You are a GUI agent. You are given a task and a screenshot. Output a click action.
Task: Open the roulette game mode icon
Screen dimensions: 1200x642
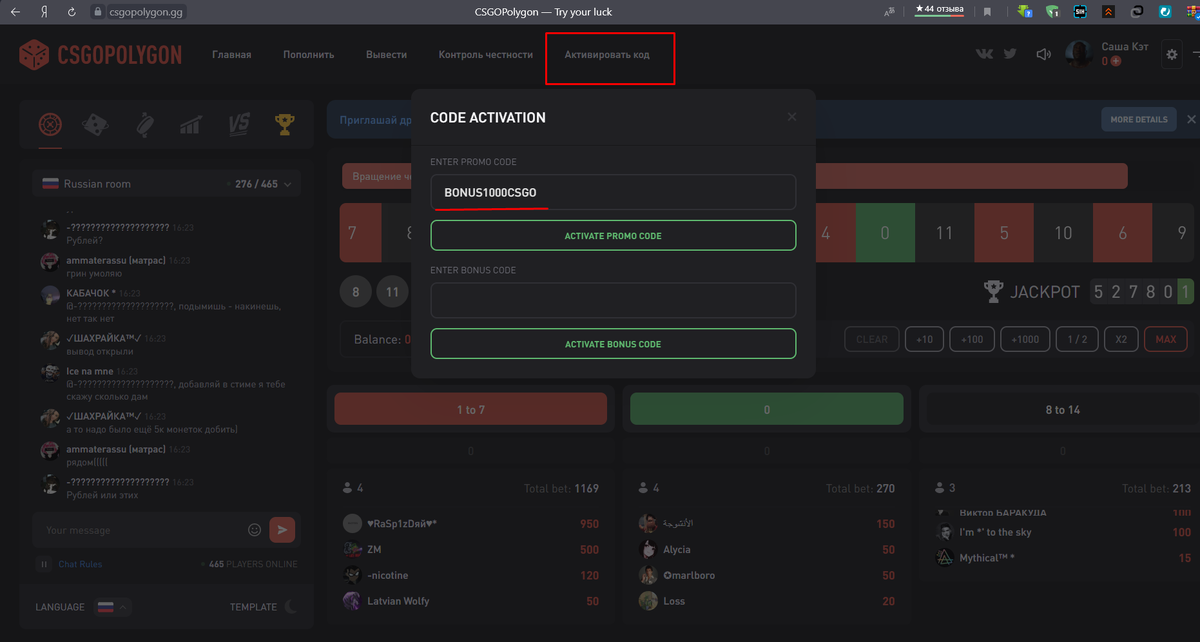point(50,125)
